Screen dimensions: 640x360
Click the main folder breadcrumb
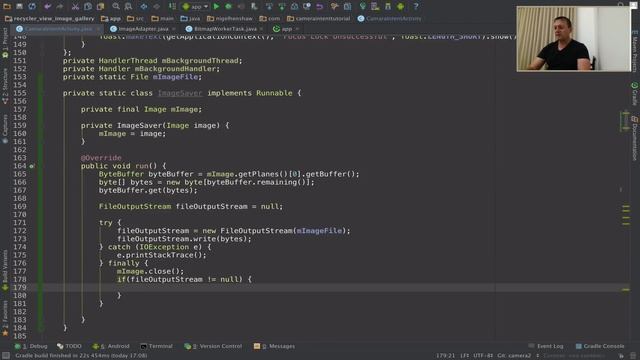(162, 18)
